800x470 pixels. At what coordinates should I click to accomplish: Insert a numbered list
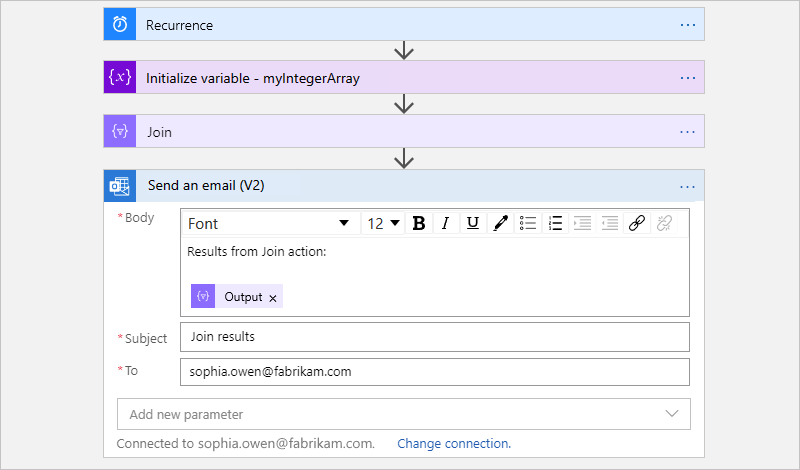click(x=556, y=223)
